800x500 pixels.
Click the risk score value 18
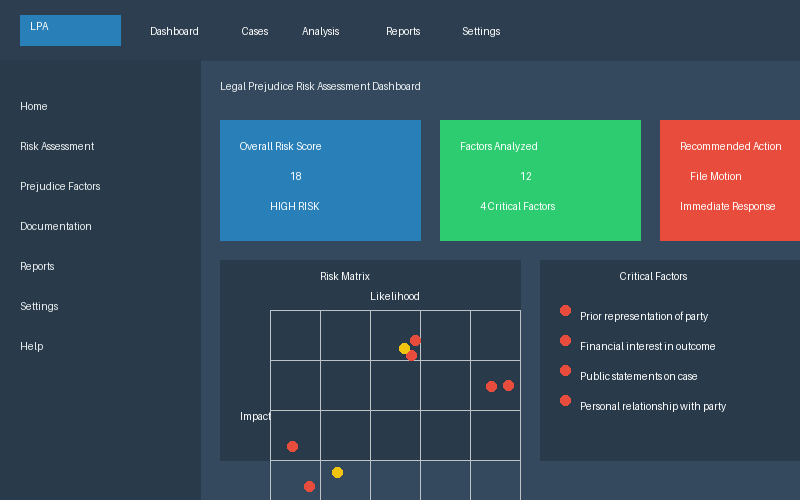tap(296, 177)
